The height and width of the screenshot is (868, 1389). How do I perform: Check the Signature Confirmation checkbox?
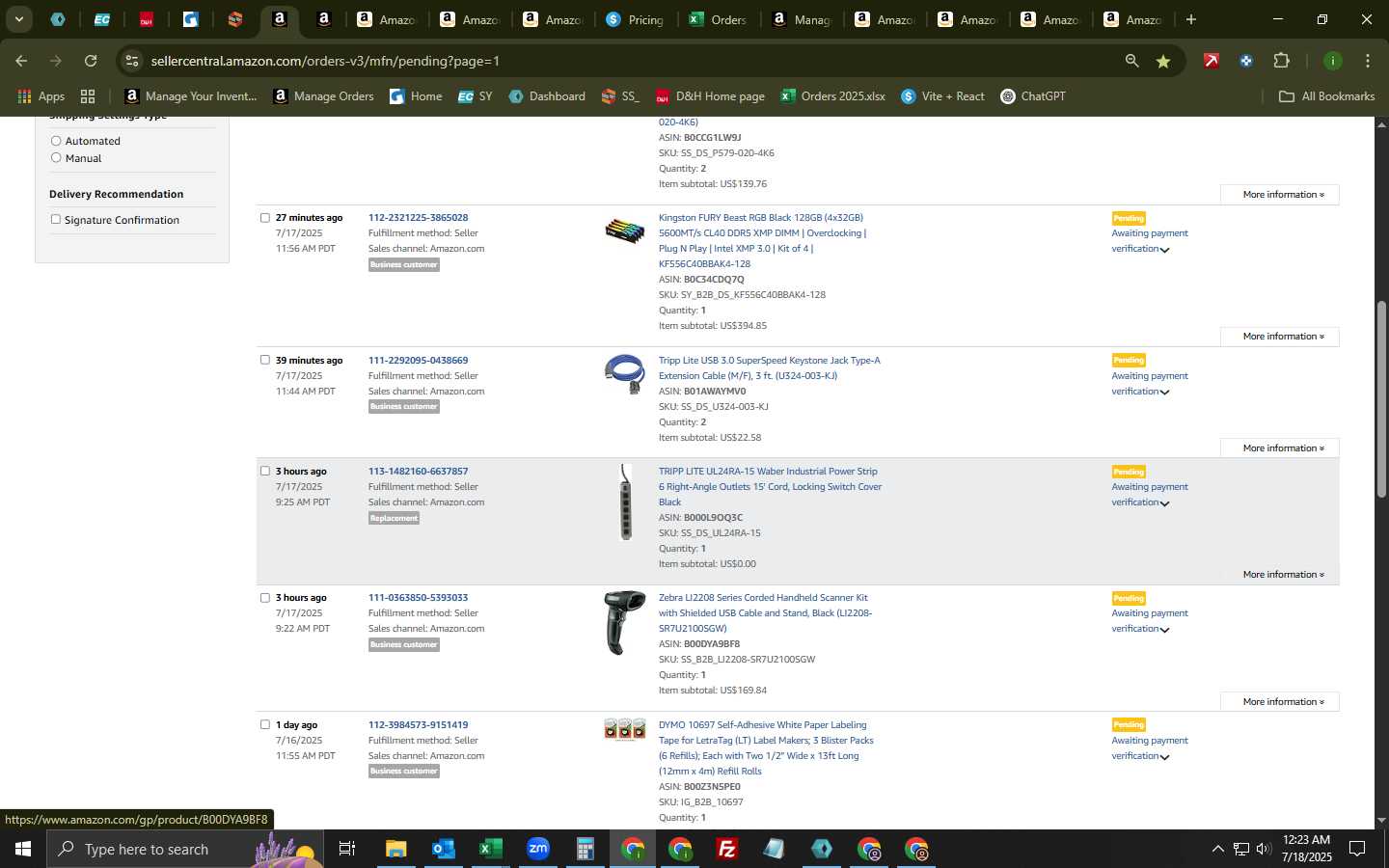pos(56,220)
